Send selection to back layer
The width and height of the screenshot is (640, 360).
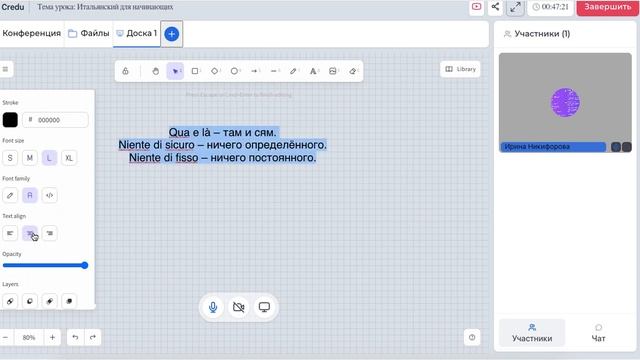coord(10,301)
